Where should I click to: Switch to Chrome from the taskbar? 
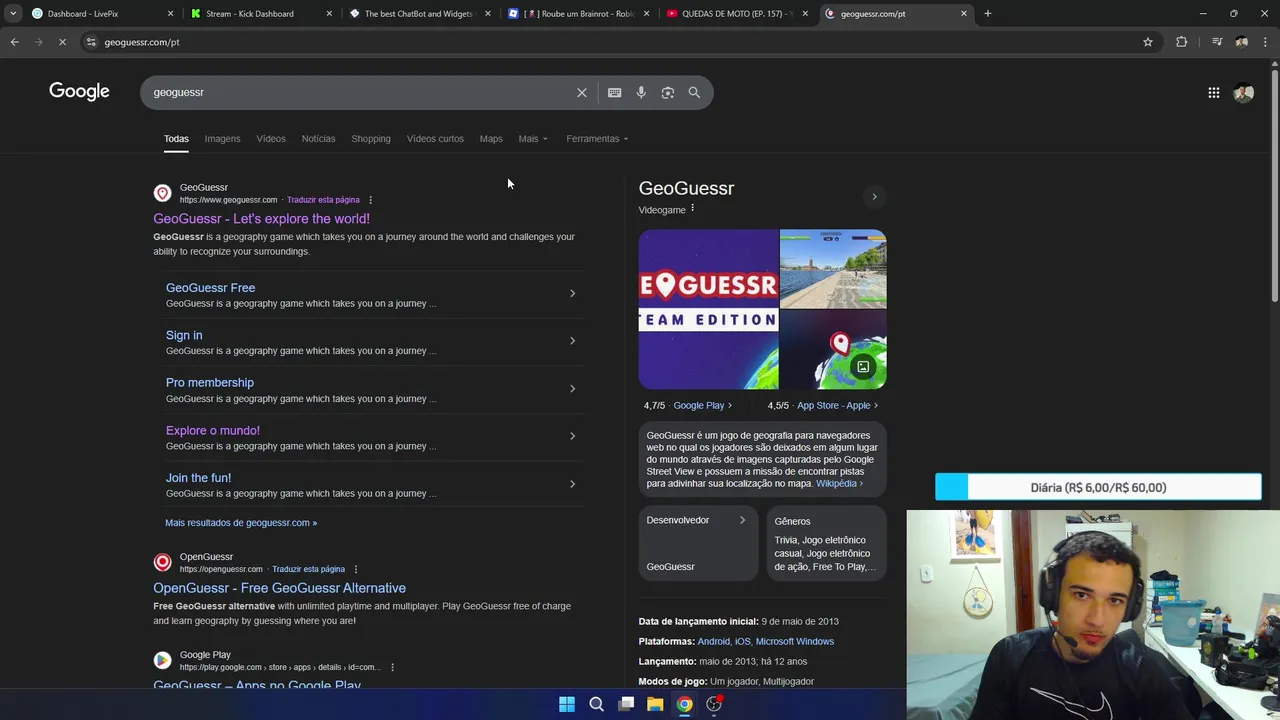[x=684, y=704]
